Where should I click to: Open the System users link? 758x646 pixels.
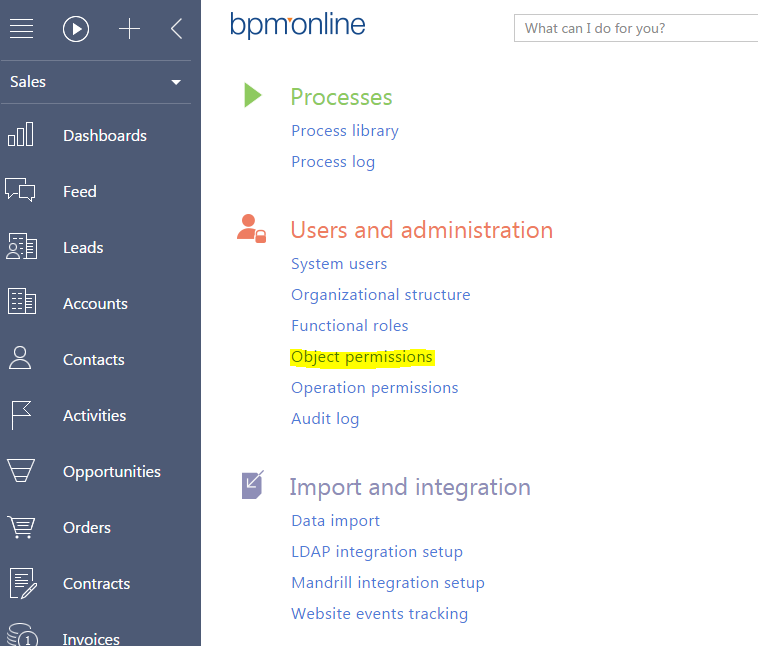coord(339,264)
